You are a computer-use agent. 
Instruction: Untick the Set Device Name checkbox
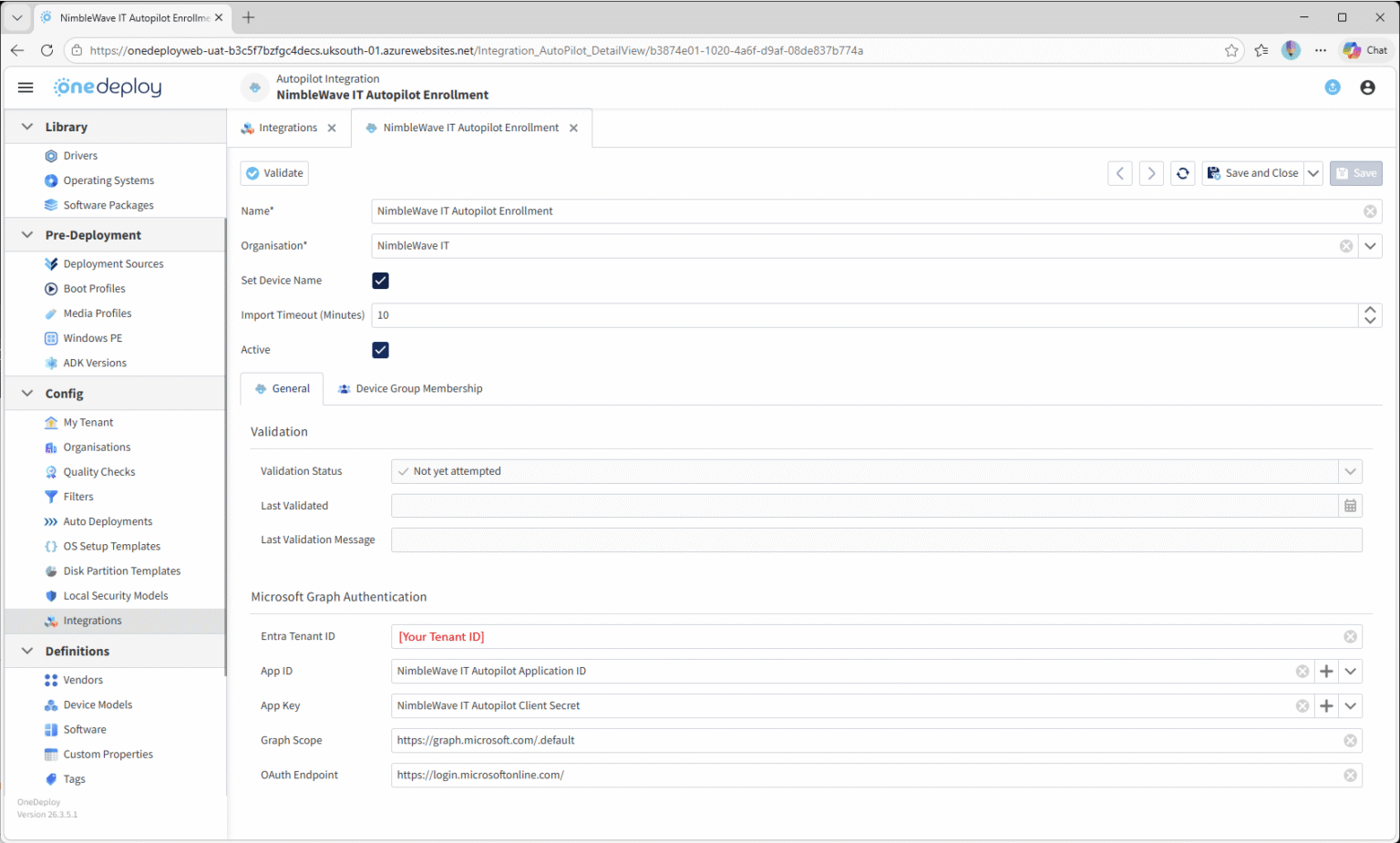click(x=380, y=281)
